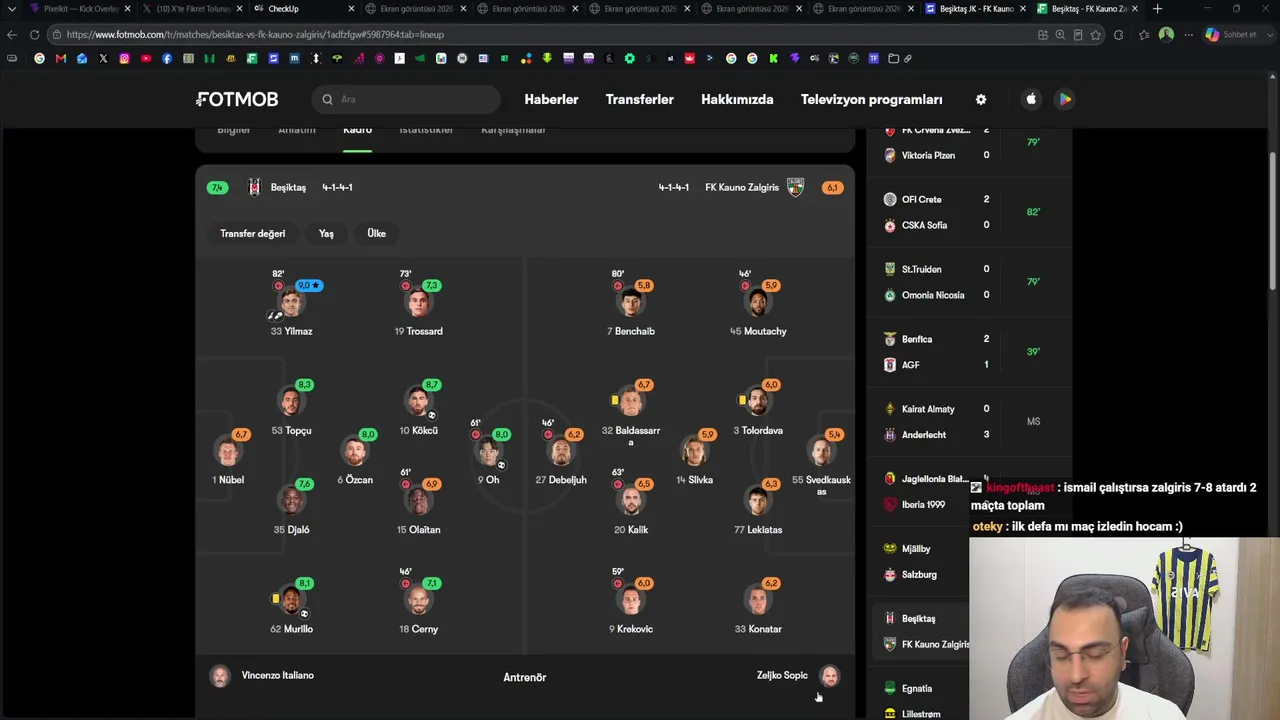Open the Google Play store icon
1280x720 pixels.
(1065, 99)
